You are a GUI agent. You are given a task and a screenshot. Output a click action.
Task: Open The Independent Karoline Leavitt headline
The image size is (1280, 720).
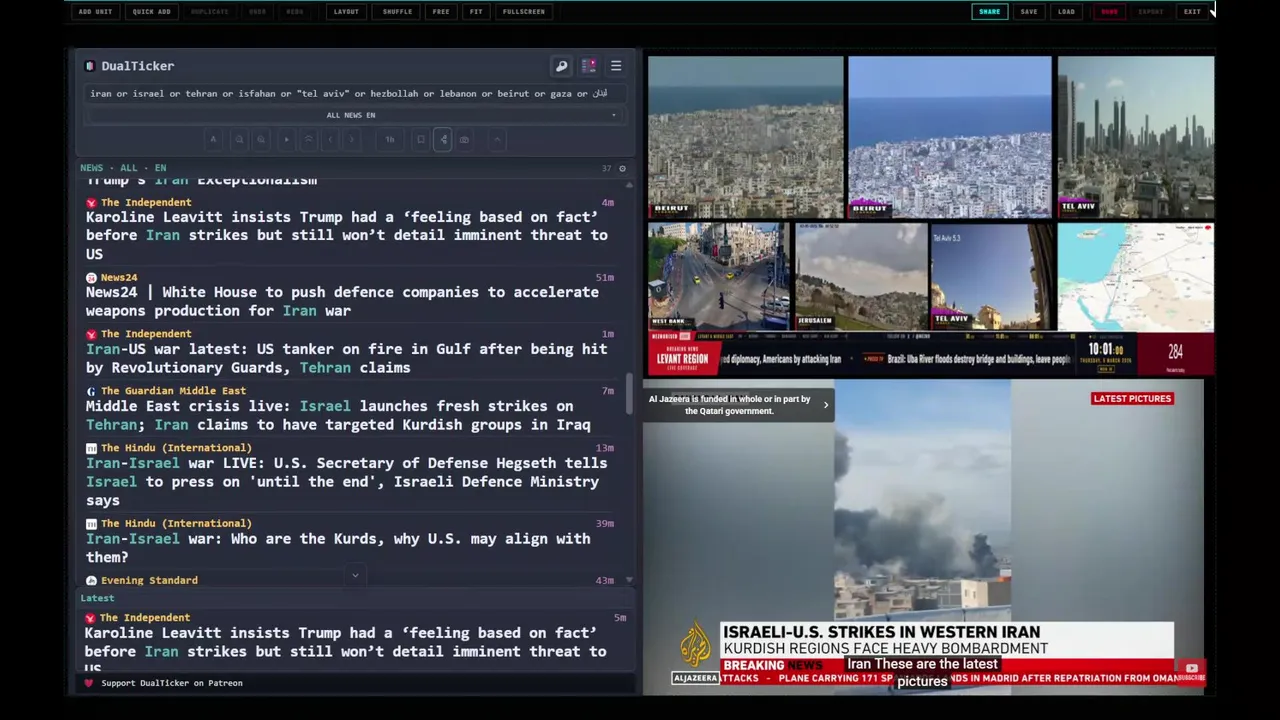(347, 235)
